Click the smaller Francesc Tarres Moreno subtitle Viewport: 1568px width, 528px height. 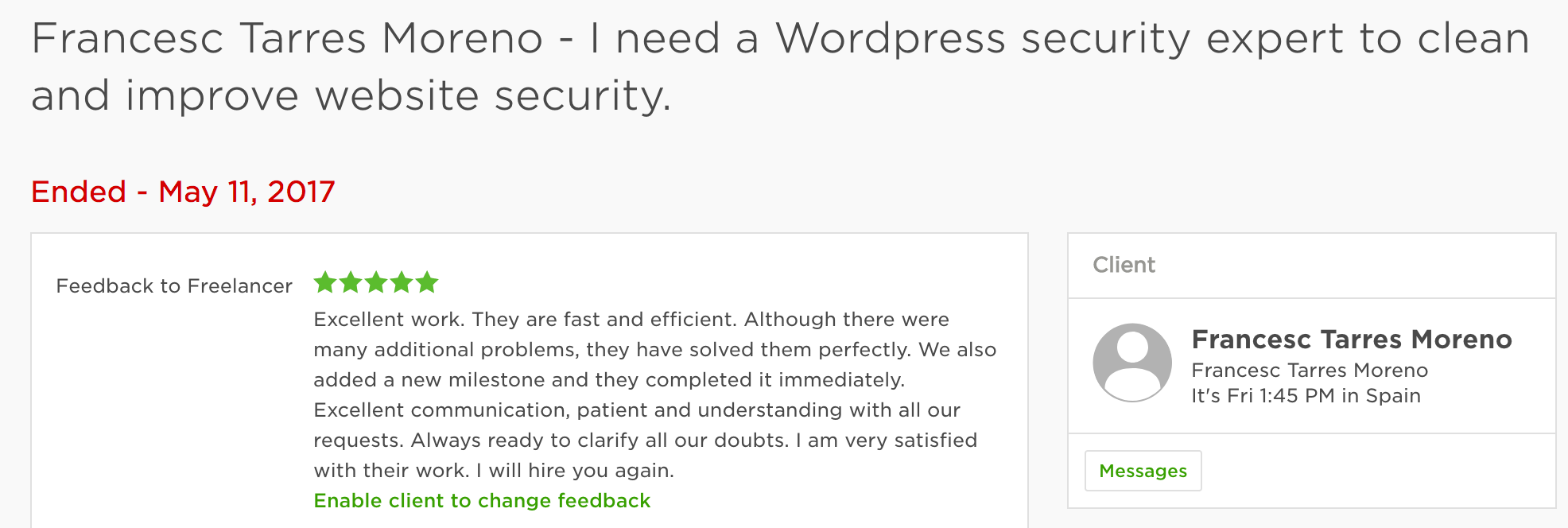(x=1310, y=371)
